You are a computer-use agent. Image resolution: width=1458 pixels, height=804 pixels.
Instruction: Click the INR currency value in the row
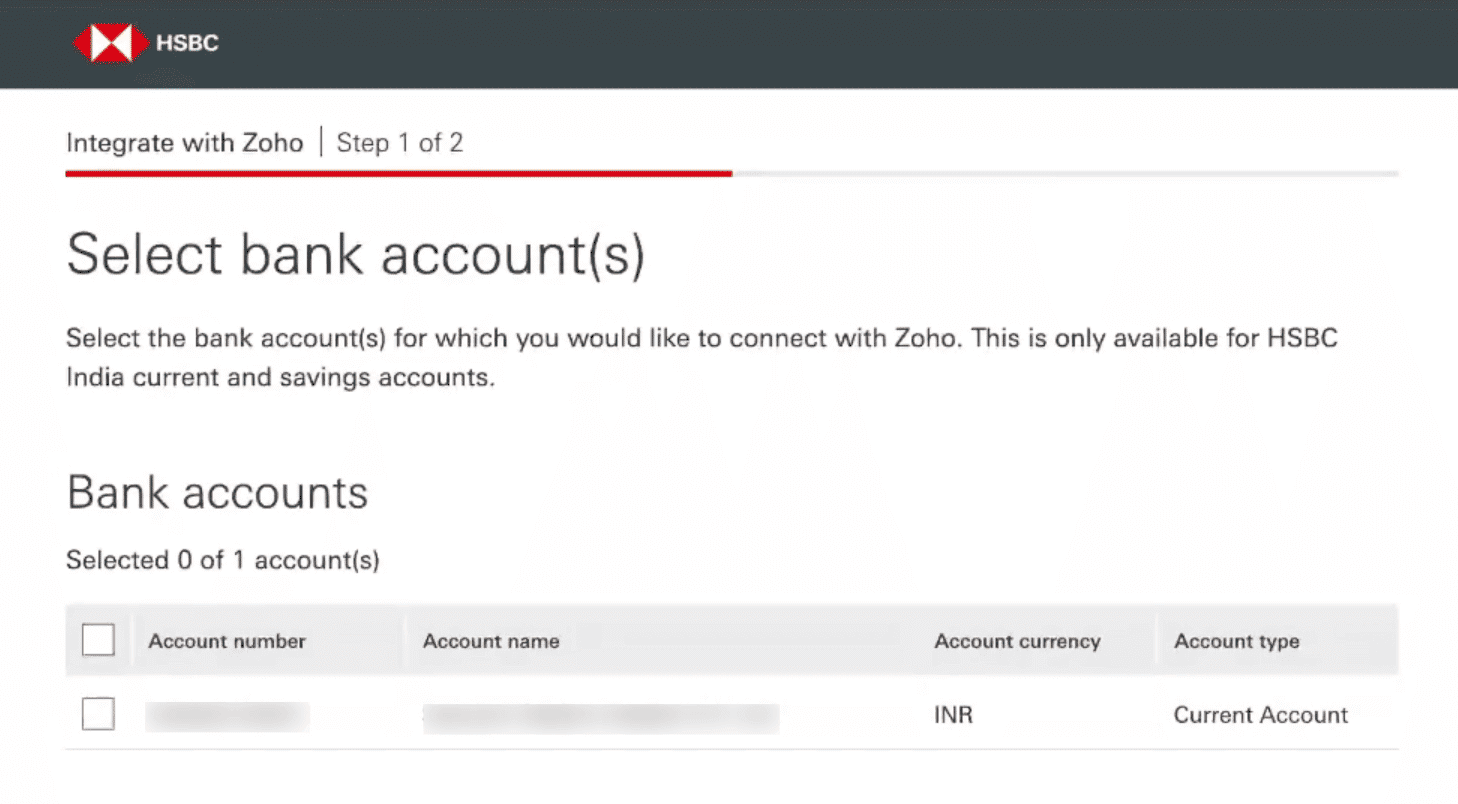[x=952, y=714]
